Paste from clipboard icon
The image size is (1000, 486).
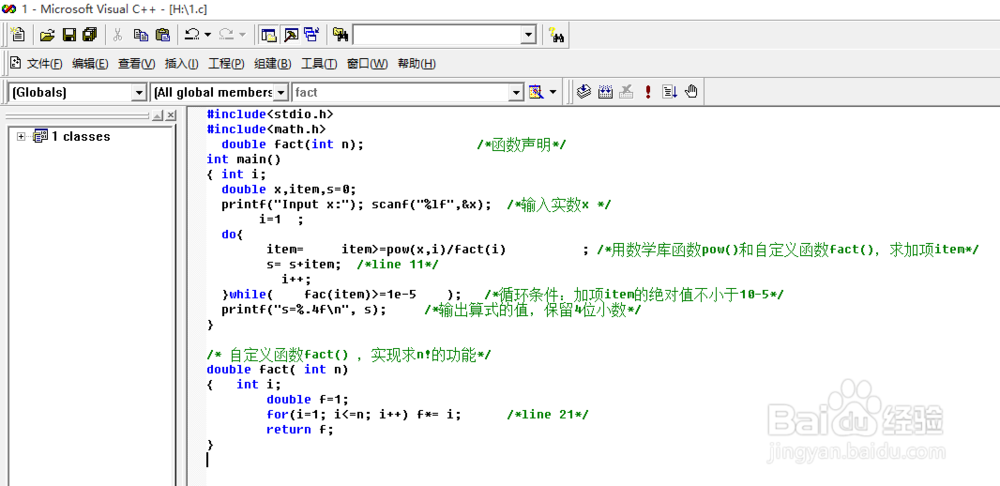click(x=163, y=35)
